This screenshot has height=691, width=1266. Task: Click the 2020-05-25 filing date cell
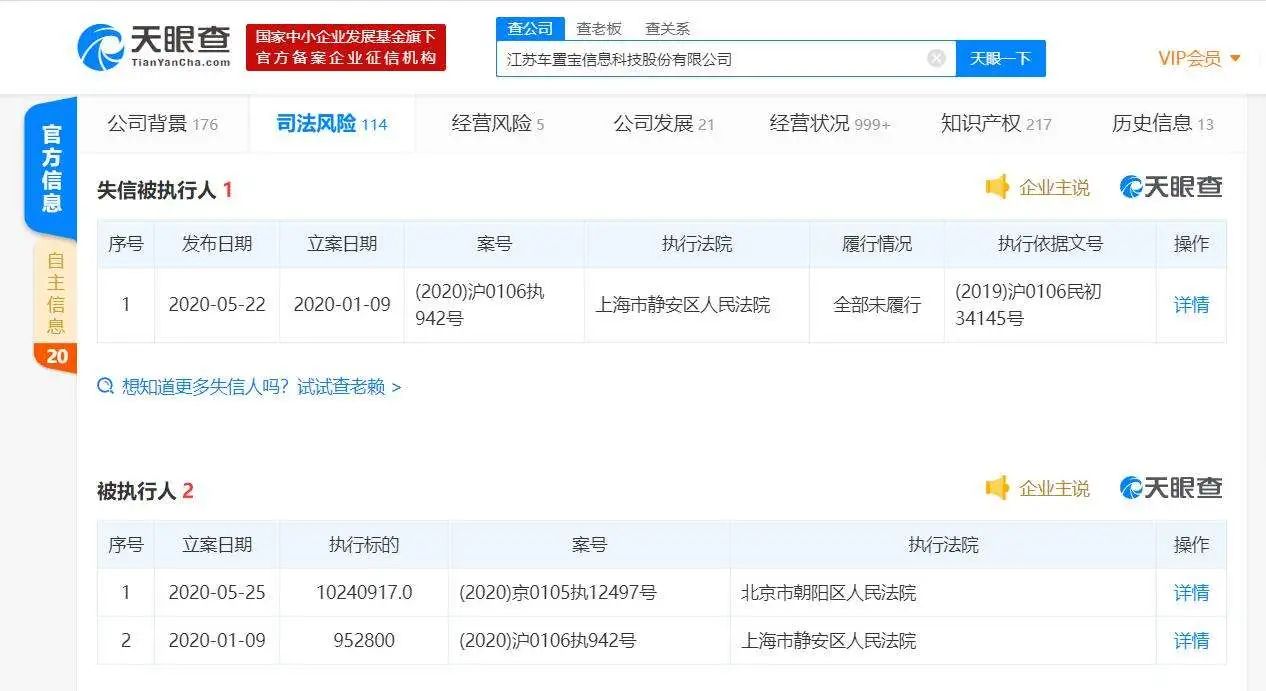pos(217,593)
